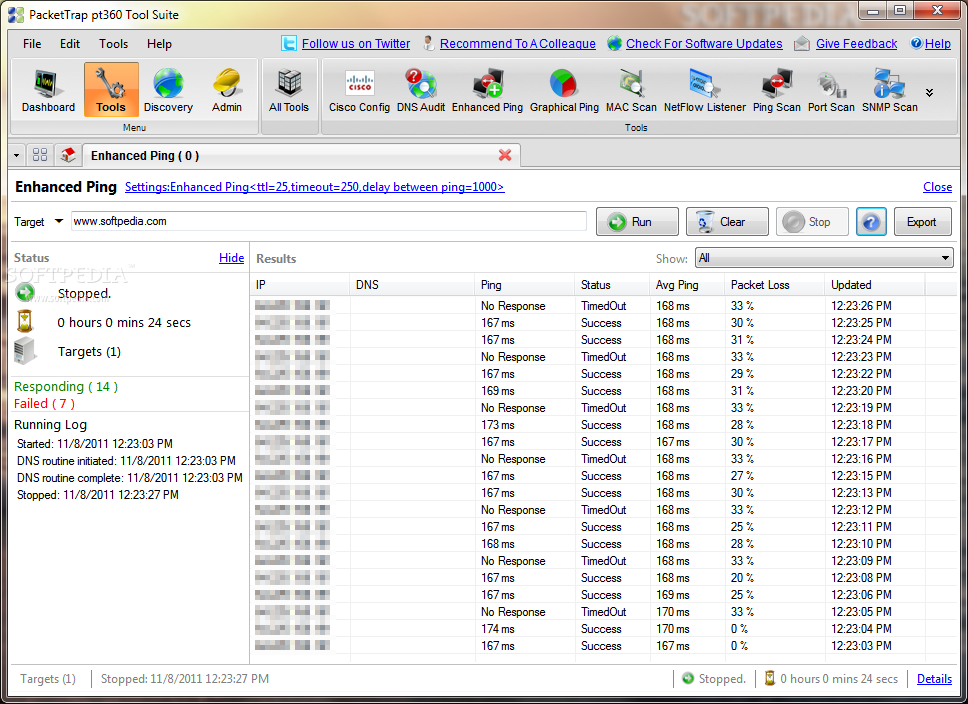Expand the tools toolbar overflow chevron
968x704 pixels.
(929, 93)
